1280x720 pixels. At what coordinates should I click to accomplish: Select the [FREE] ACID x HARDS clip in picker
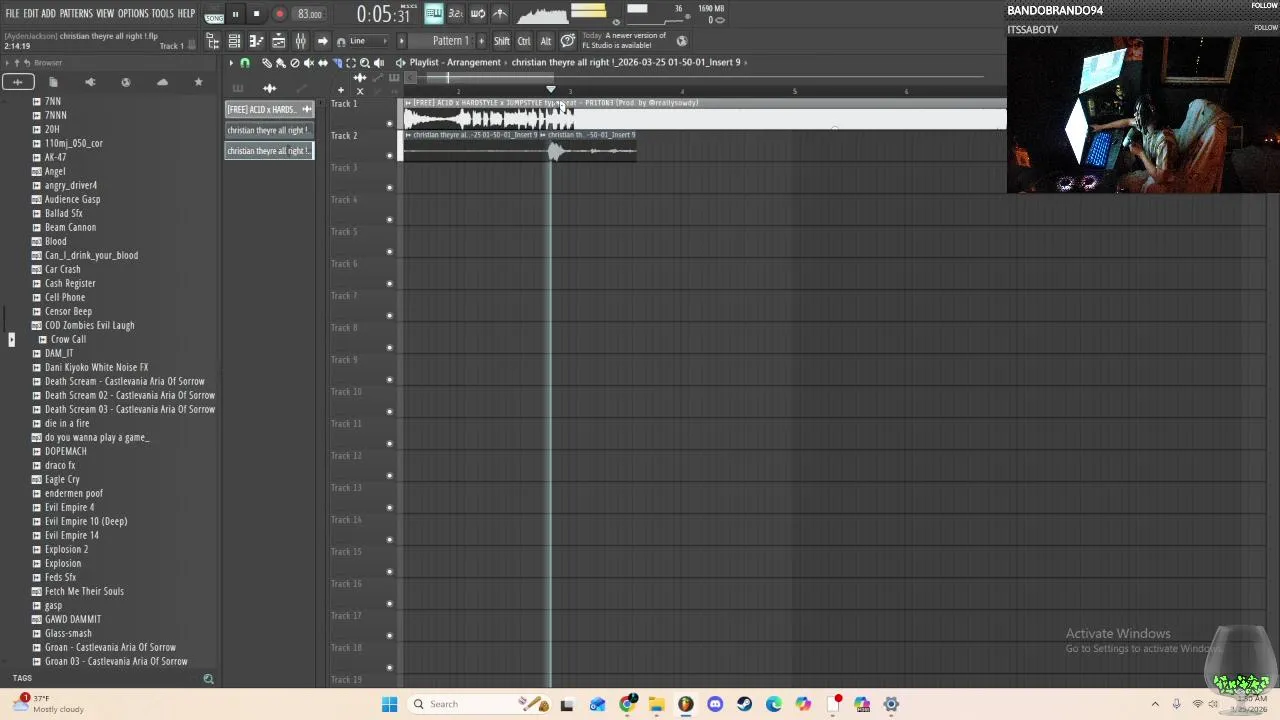pyautogui.click(x=269, y=109)
